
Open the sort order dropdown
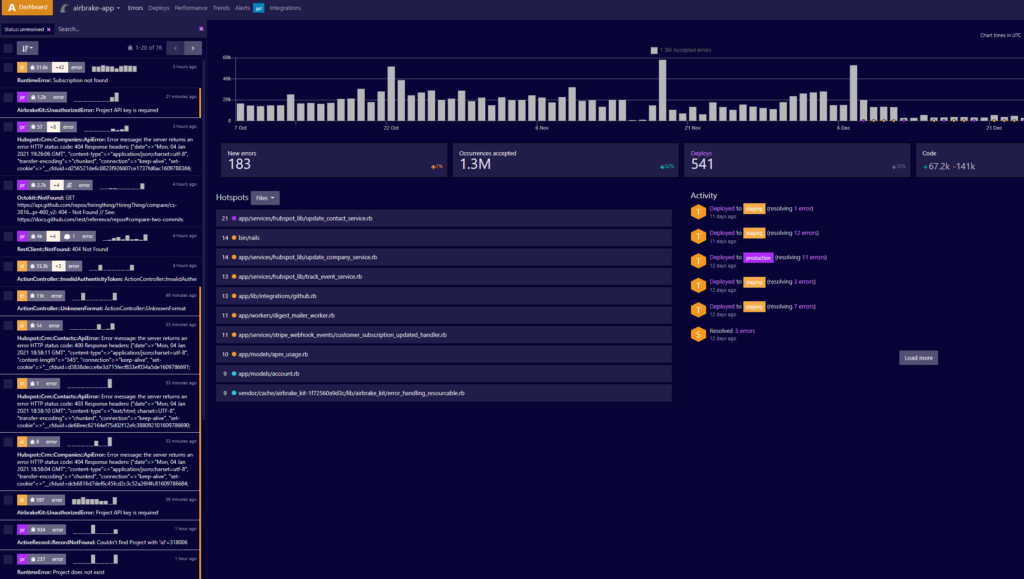pyautogui.click(x=27, y=48)
